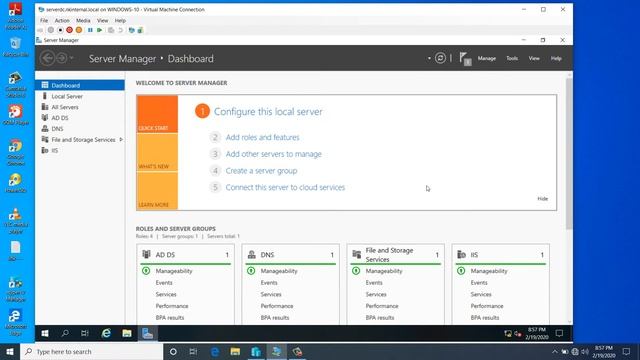
Task: Click the Turn Off VM toolbar icon
Action: (x=60, y=30)
